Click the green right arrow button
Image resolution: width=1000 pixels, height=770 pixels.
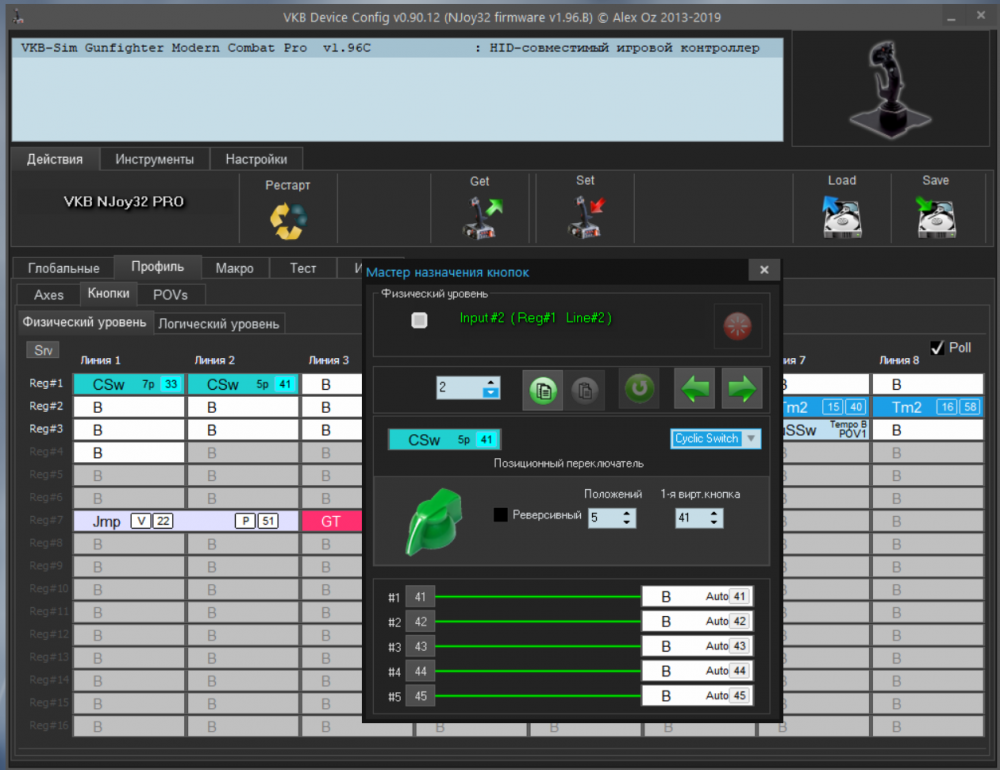pyautogui.click(x=741, y=389)
